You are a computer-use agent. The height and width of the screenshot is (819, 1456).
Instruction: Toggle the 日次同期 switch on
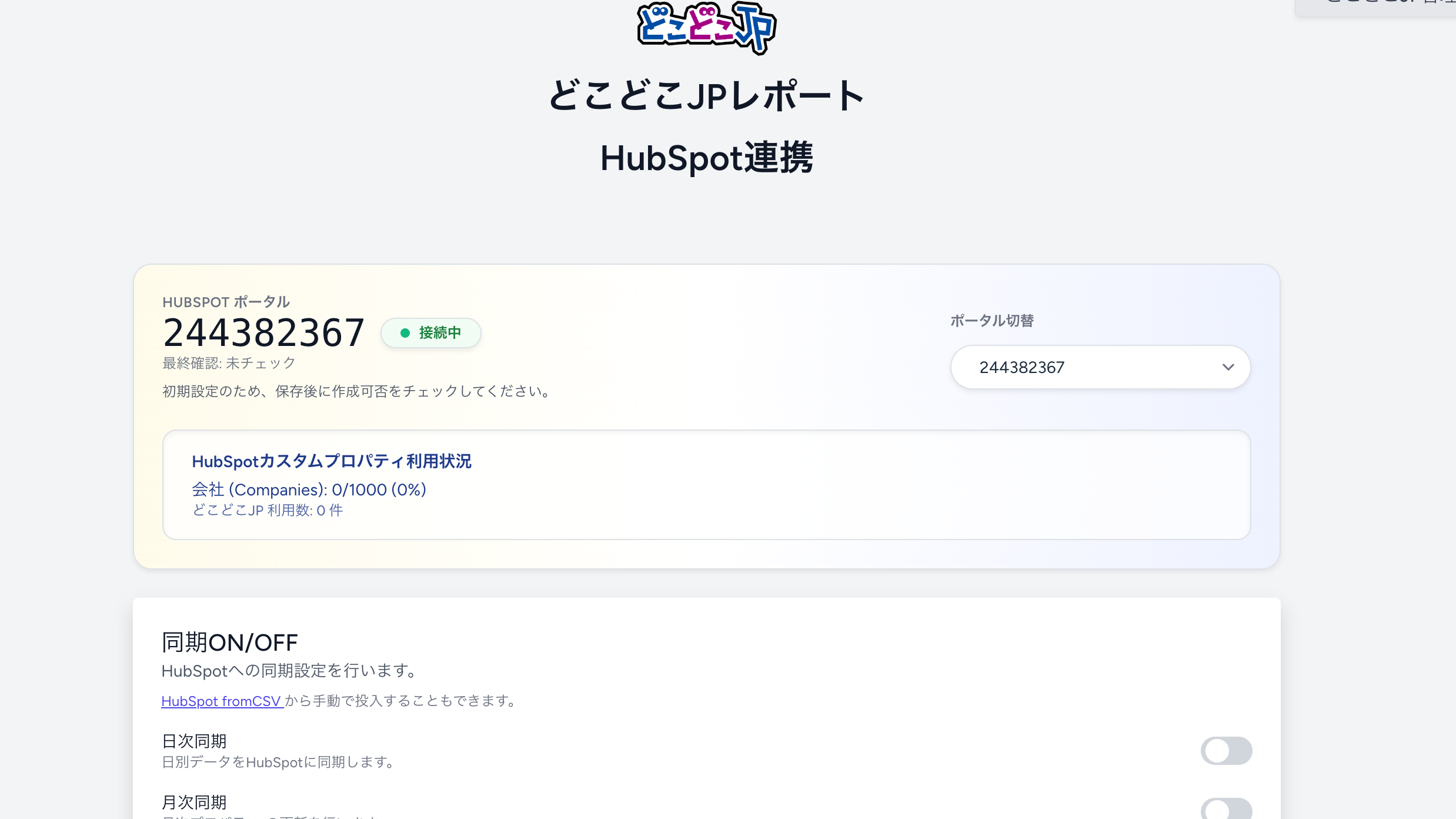1226,751
